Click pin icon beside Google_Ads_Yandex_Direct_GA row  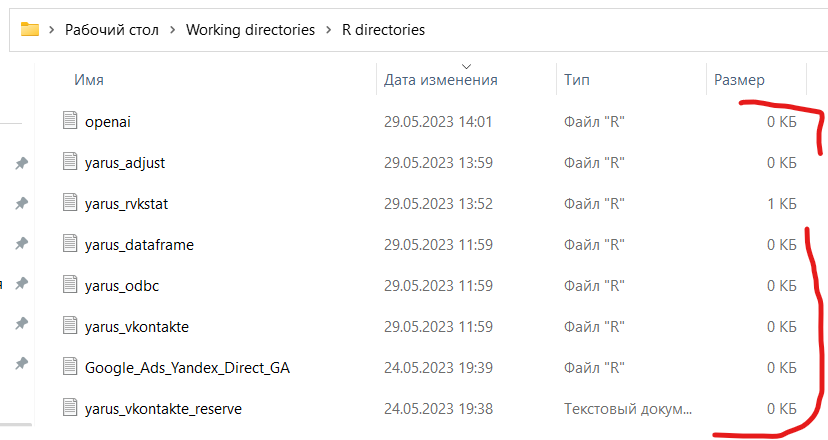[21, 363]
